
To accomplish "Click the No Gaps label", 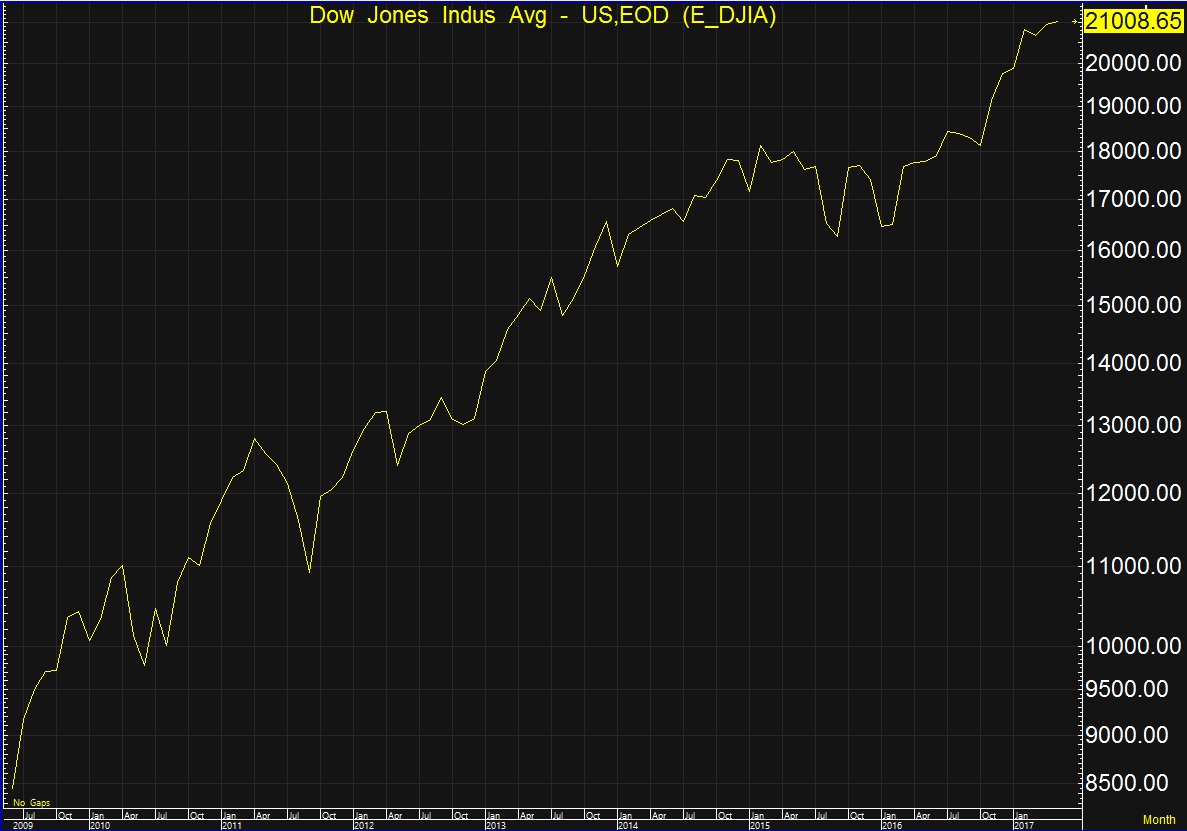I will point(31,803).
